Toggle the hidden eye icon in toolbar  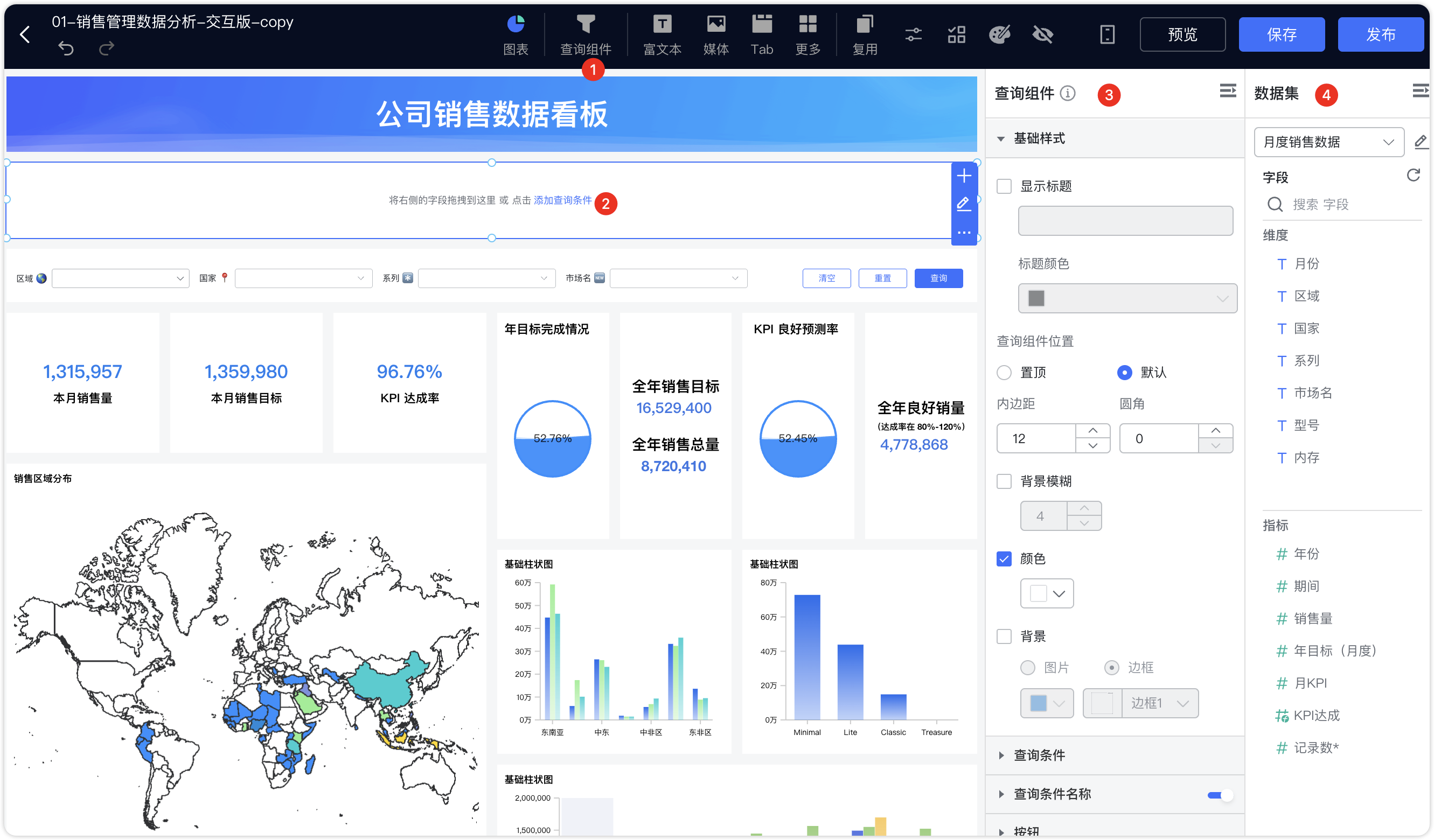pos(1043,34)
